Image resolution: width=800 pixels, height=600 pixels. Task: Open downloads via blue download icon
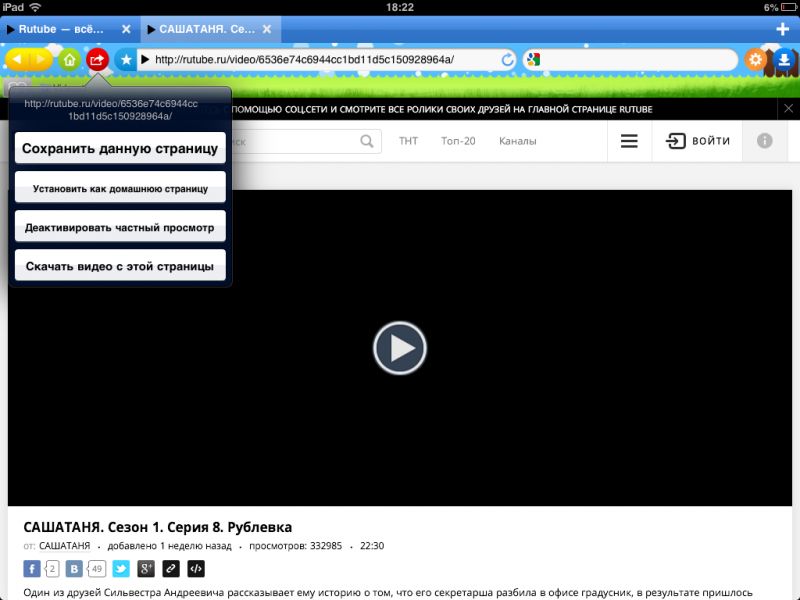(x=783, y=60)
